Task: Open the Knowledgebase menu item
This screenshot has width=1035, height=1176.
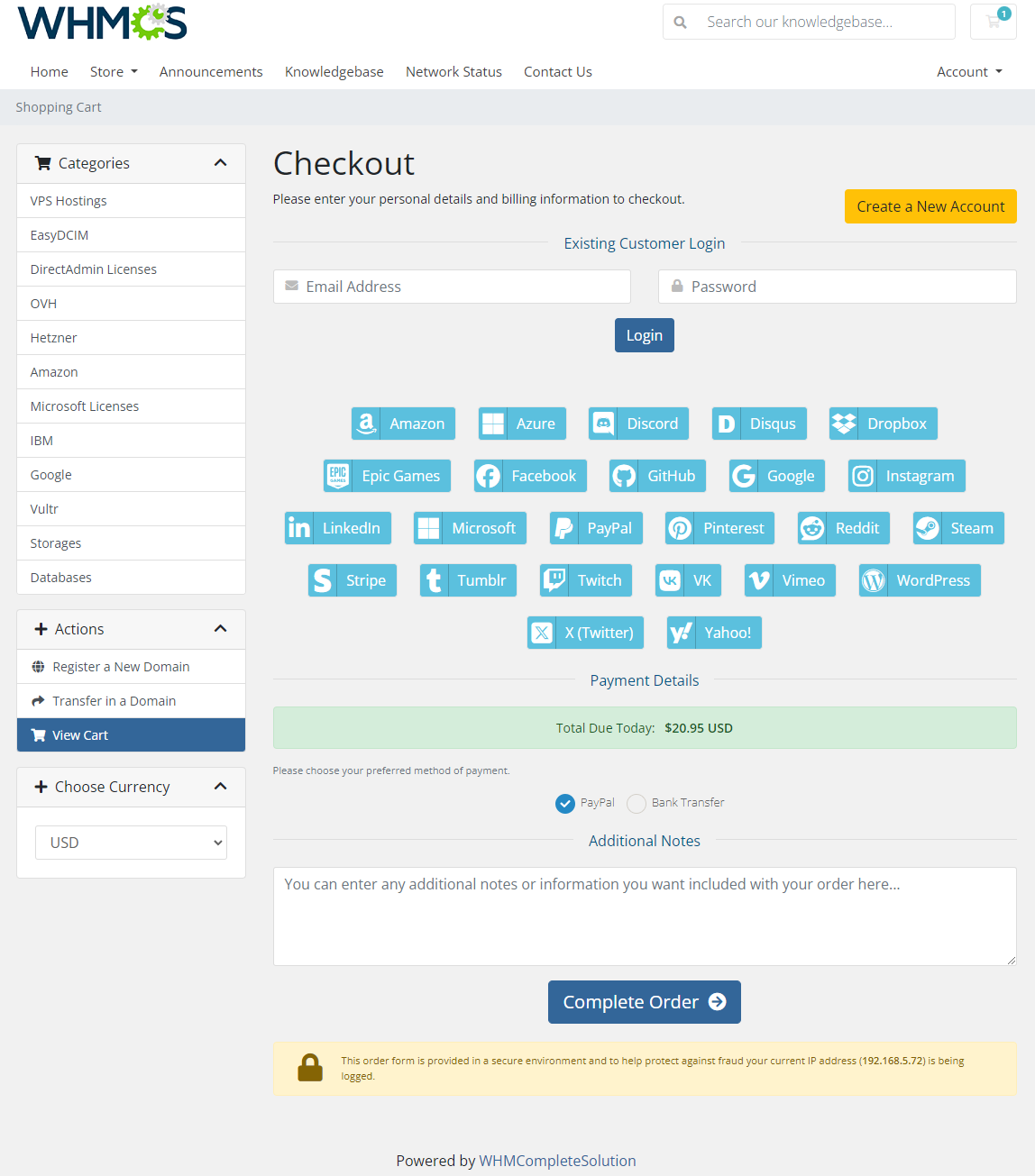Action: point(334,71)
